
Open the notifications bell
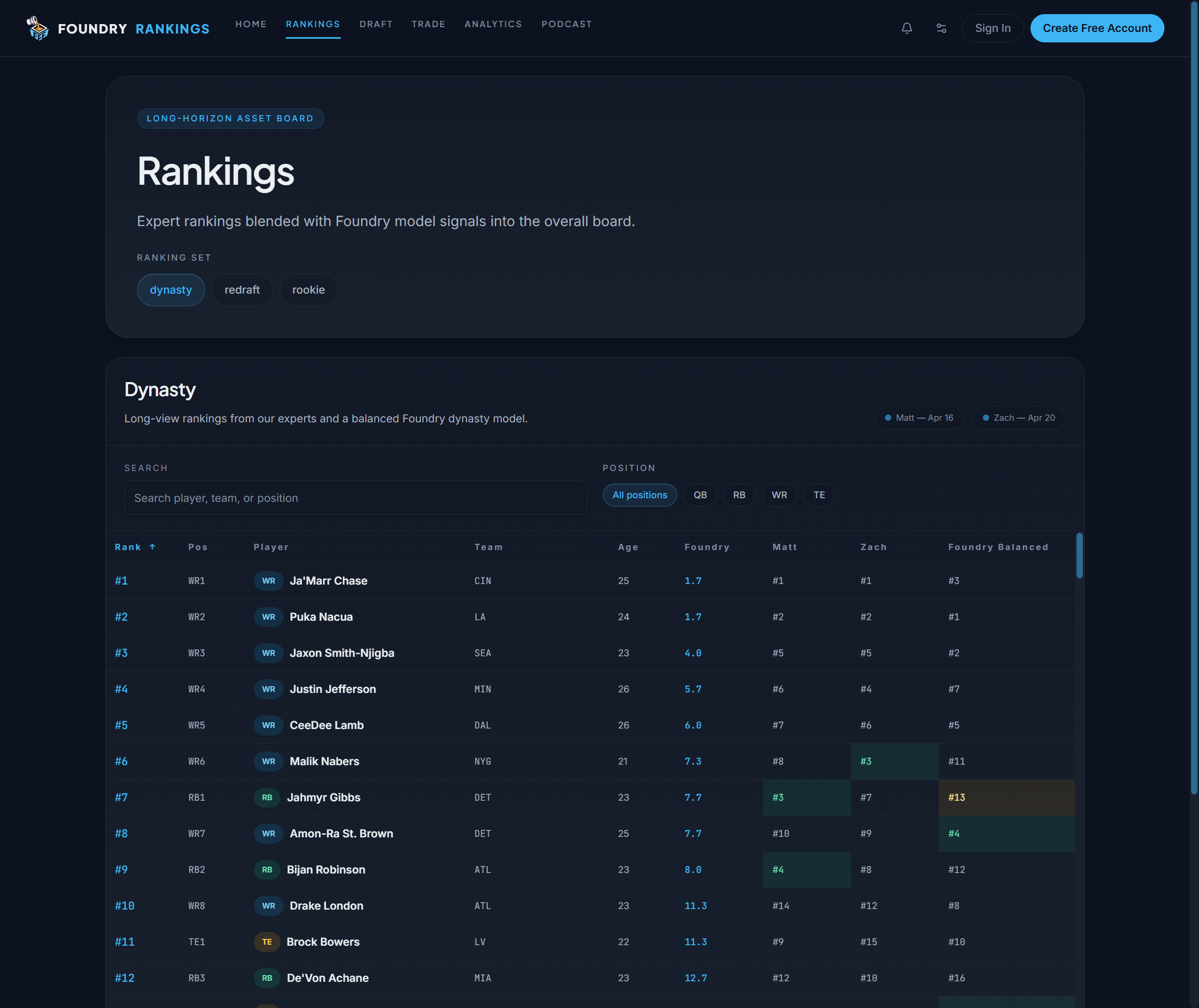[907, 28]
